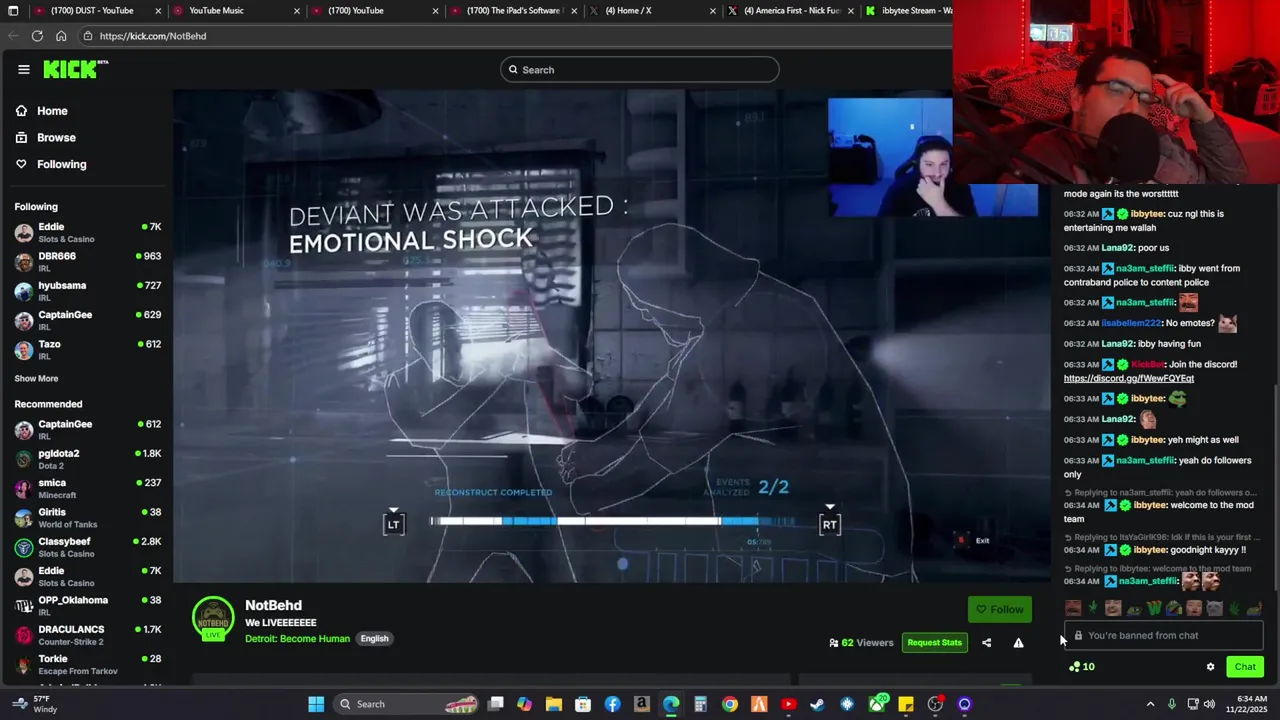Open Windows Start menu

[x=316, y=704]
